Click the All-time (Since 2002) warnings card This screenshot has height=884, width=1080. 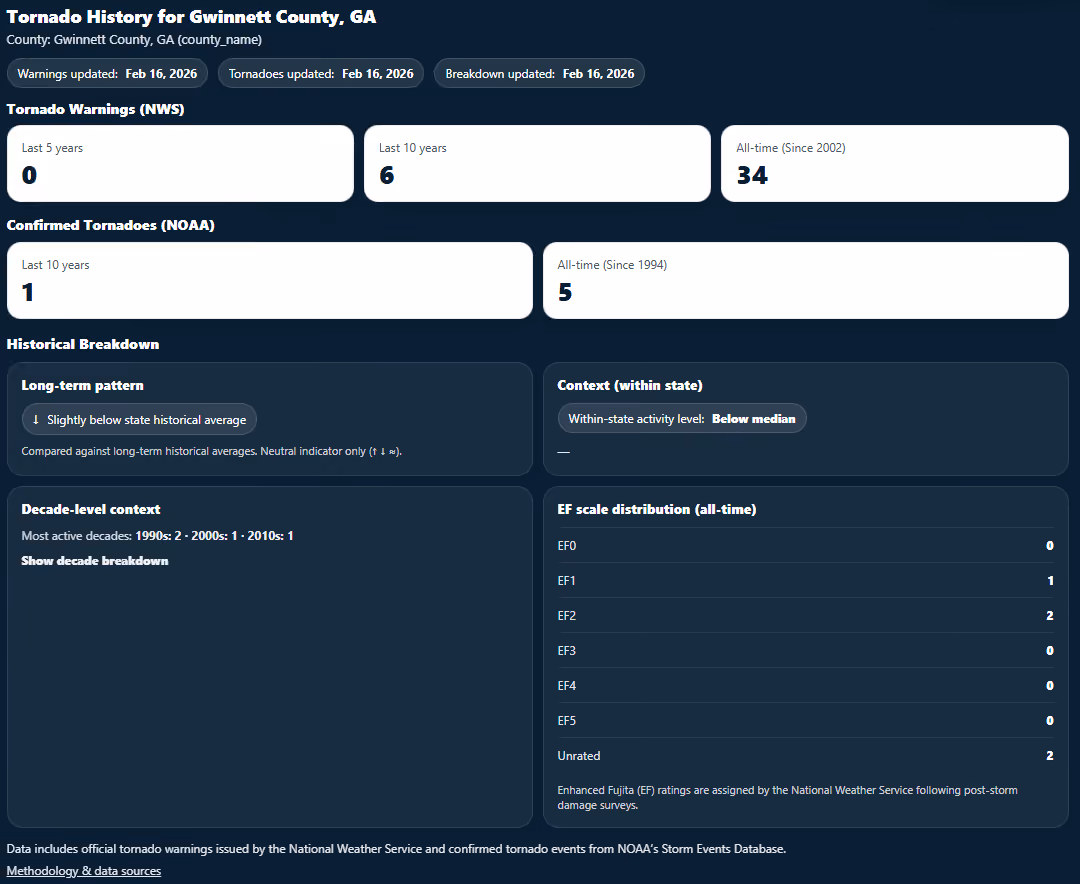click(x=895, y=163)
